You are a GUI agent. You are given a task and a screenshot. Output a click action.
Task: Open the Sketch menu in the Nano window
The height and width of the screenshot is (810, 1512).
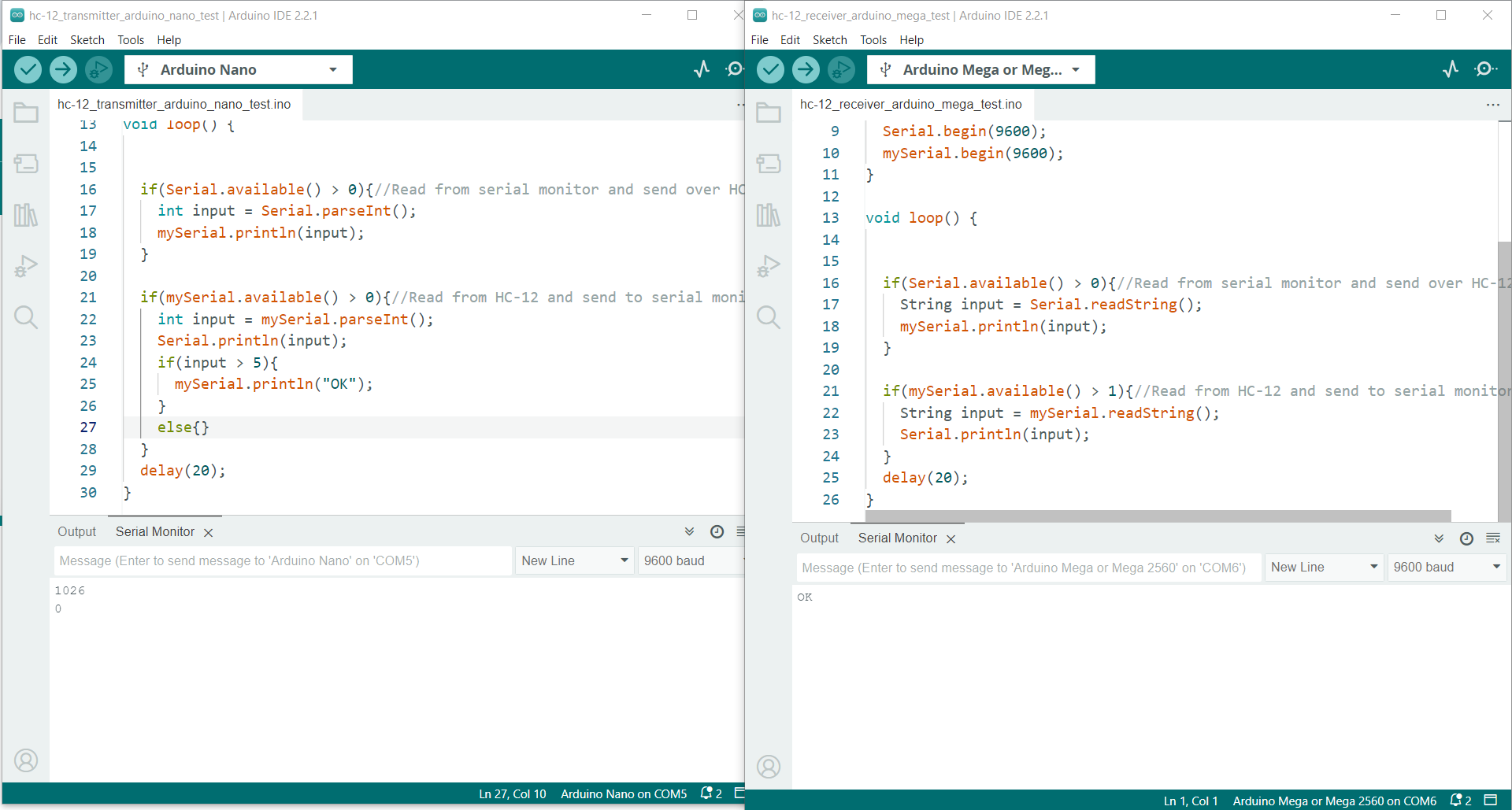click(87, 40)
